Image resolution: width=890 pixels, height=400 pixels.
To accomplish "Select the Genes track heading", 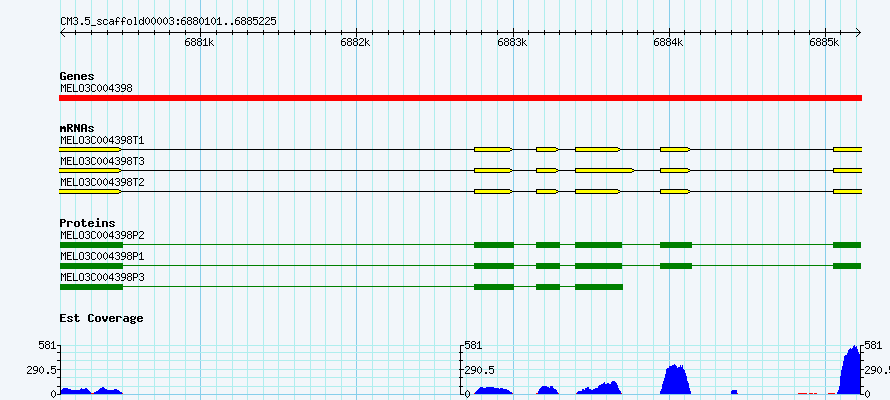I will 77,76.
